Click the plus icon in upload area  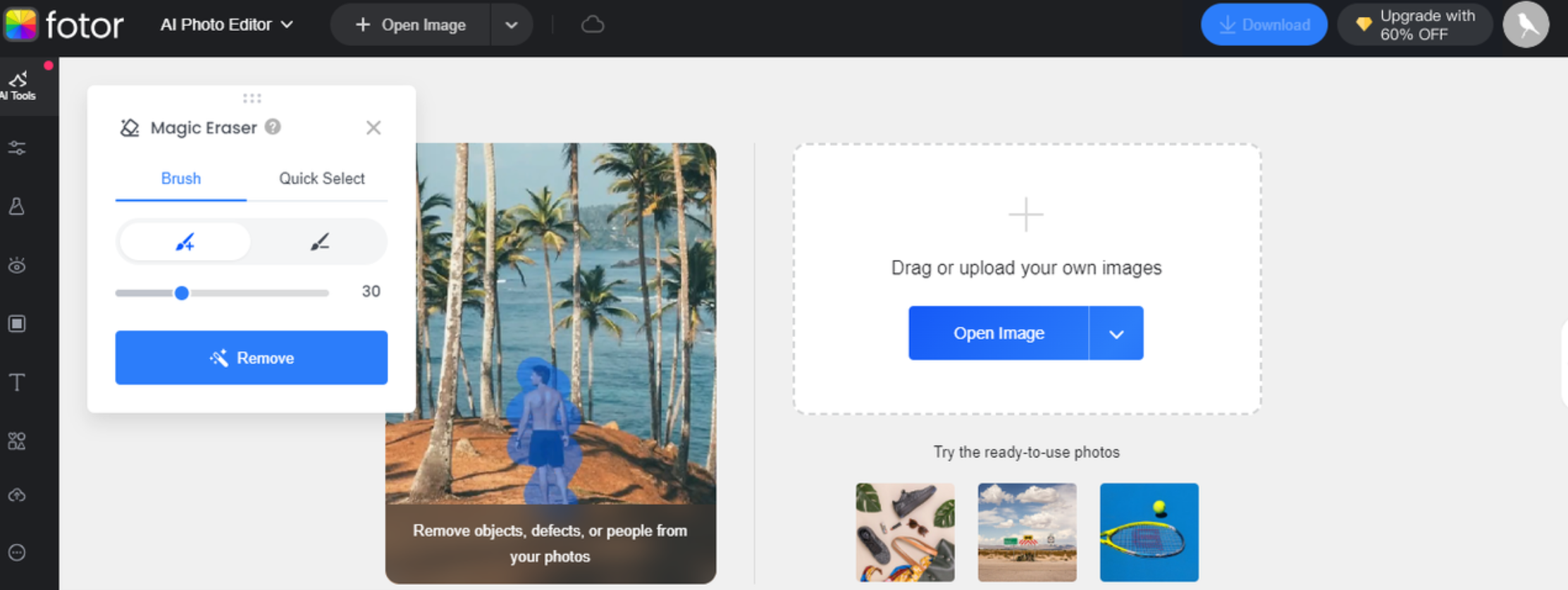tap(1026, 214)
